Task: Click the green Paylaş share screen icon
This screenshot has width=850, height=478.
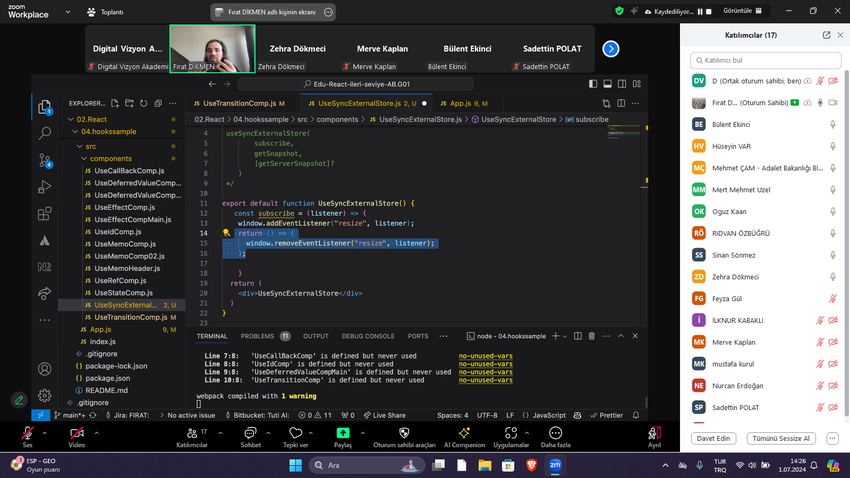Action: (x=343, y=432)
